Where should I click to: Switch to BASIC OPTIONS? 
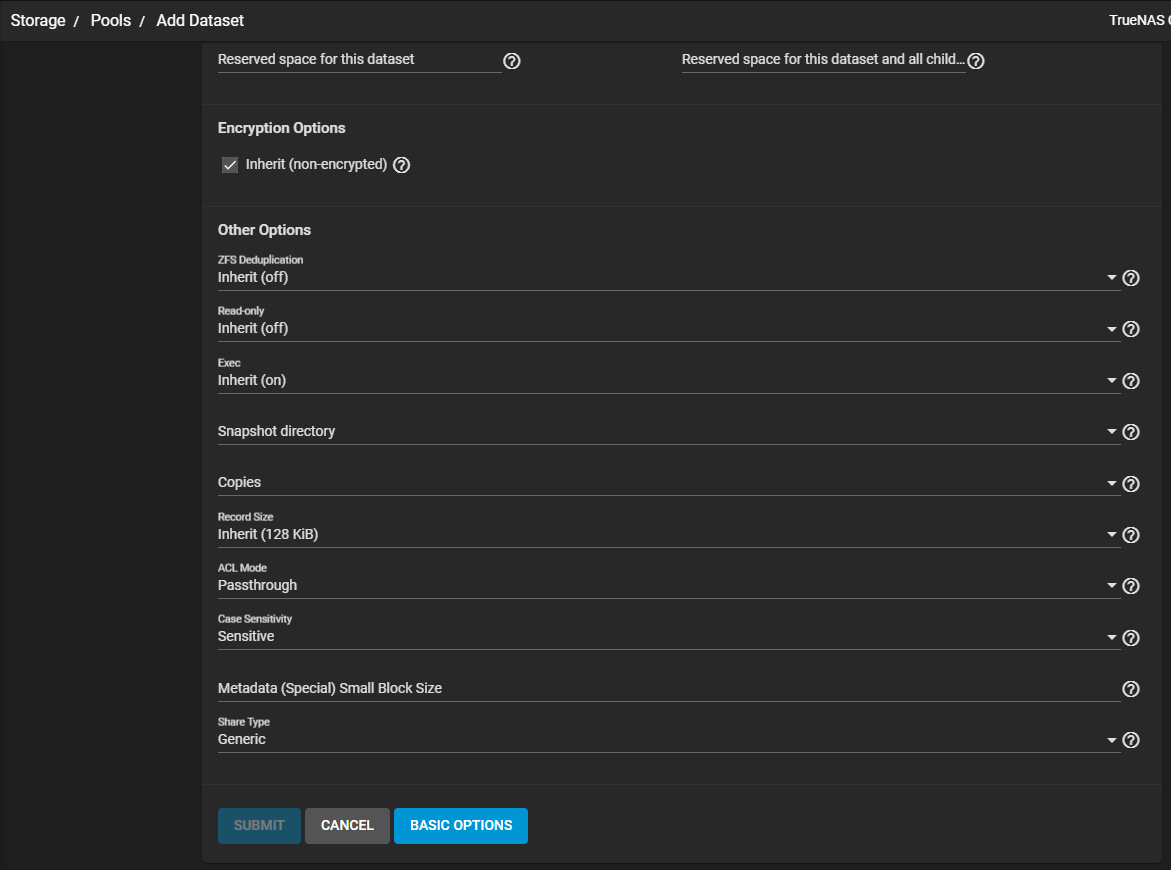click(461, 826)
